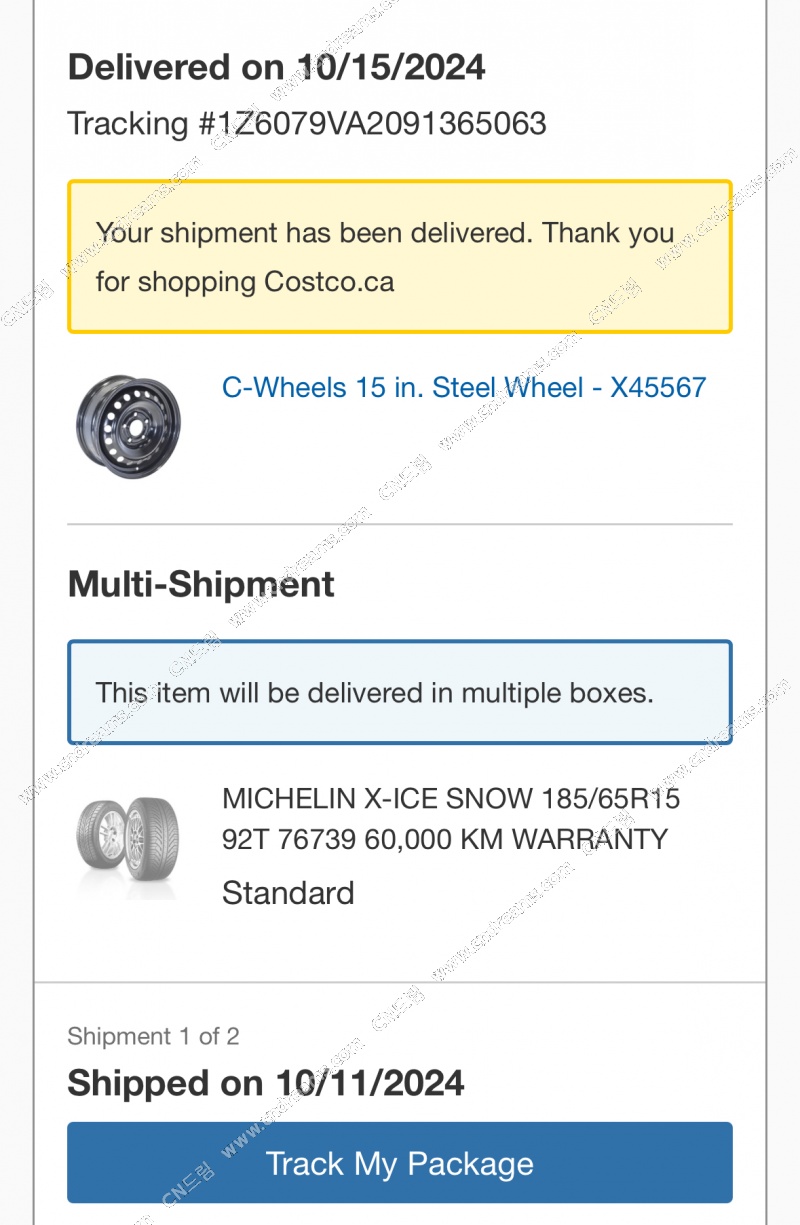Open the steel wheel product thumbnail
Image resolution: width=800 pixels, height=1225 pixels.
[x=128, y=428]
